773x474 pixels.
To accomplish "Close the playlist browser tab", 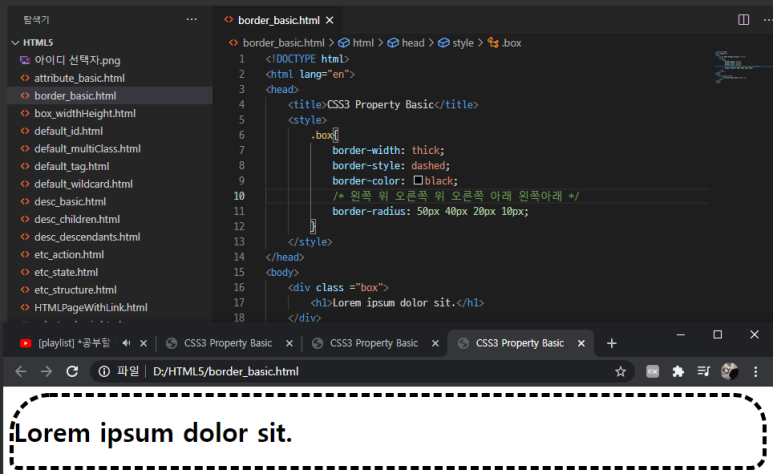I will tap(143, 343).
